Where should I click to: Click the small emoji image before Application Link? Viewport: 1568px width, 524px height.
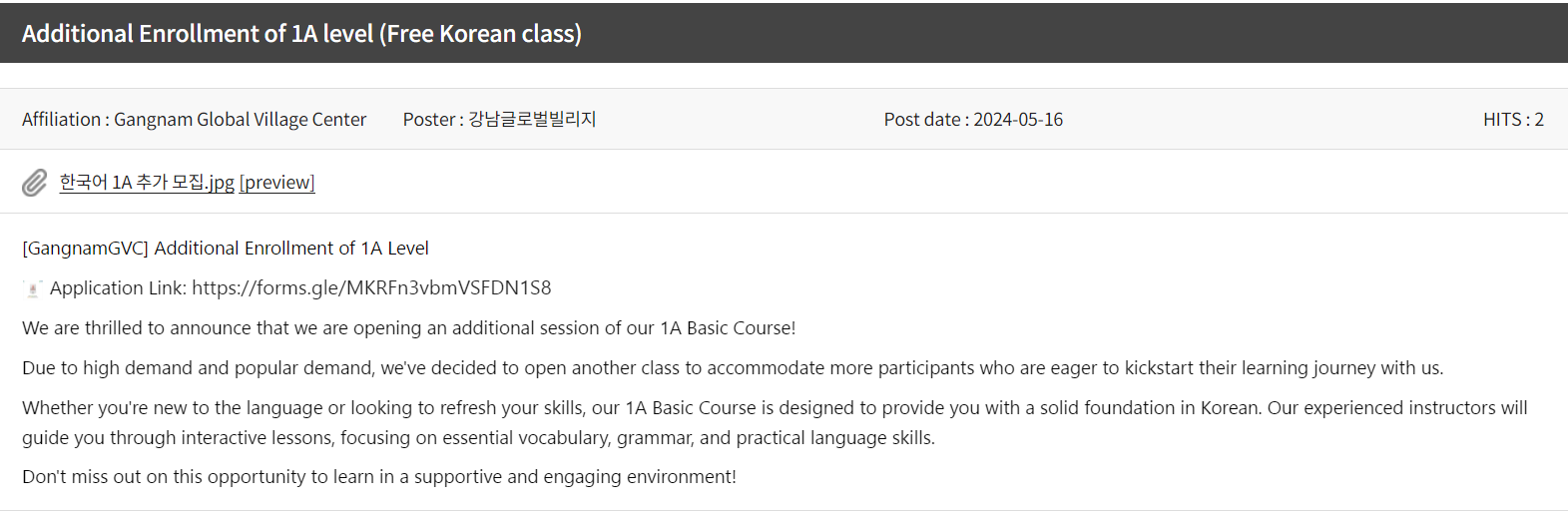pyautogui.click(x=33, y=288)
